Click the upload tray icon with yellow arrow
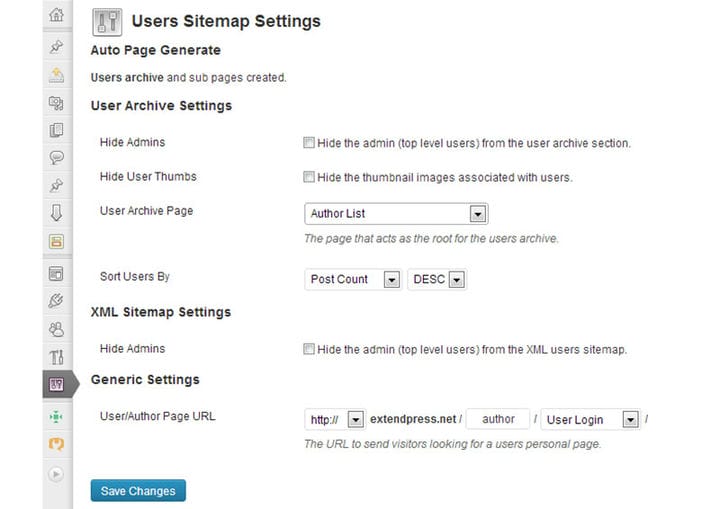The image size is (720, 509). coord(56,74)
